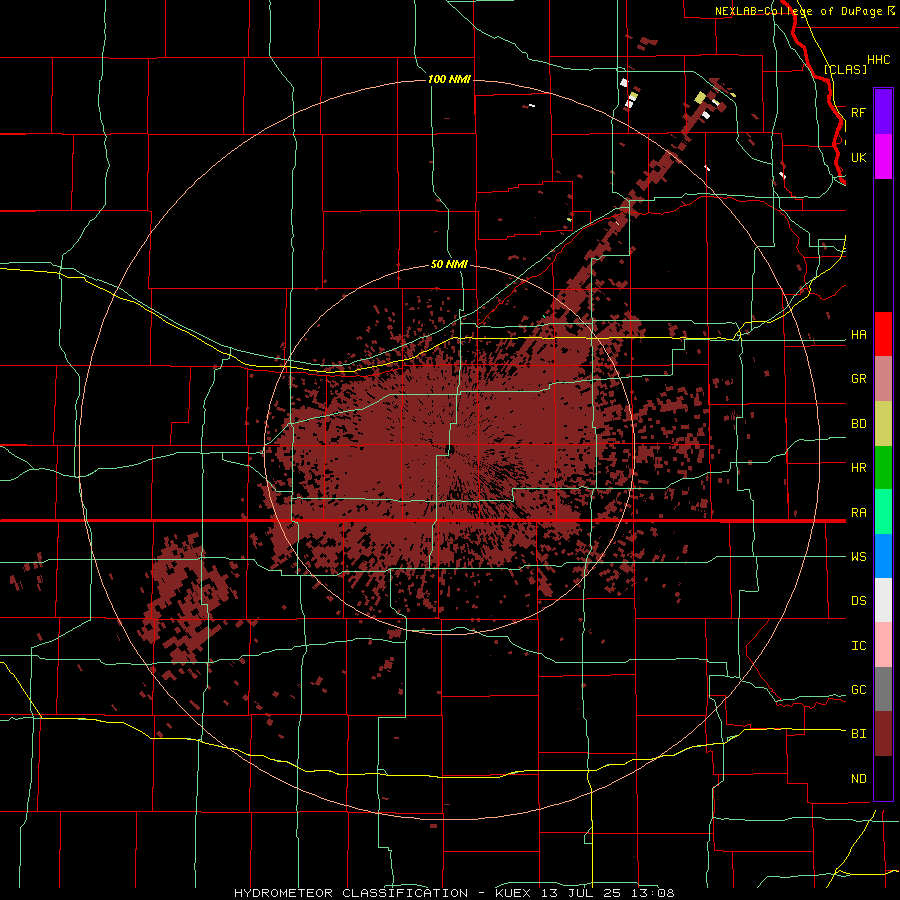The height and width of the screenshot is (900, 900).
Task: Click the ND black legend swatch
Action: pos(883,778)
